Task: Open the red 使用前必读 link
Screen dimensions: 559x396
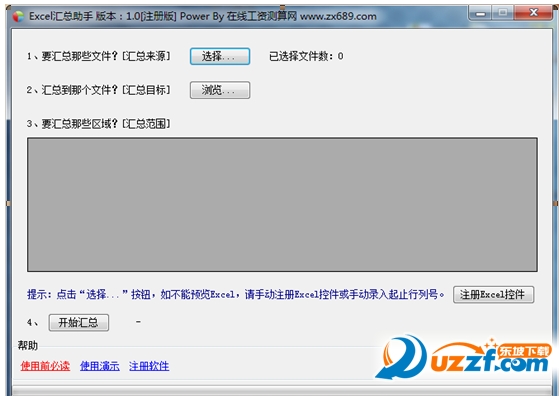Action: click(45, 366)
